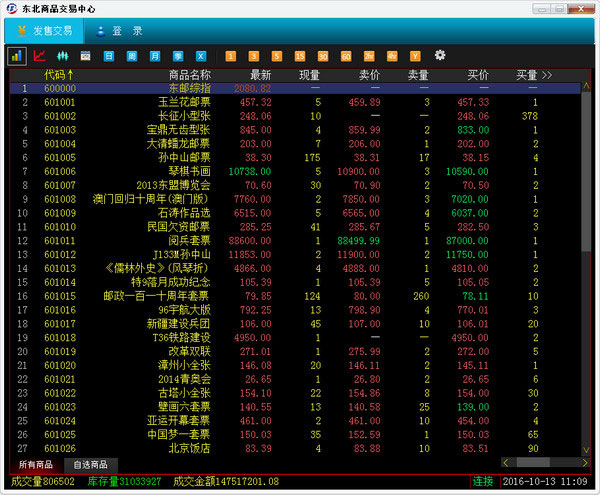Switch to the 自选商品 bottom tab

pos(91,465)
